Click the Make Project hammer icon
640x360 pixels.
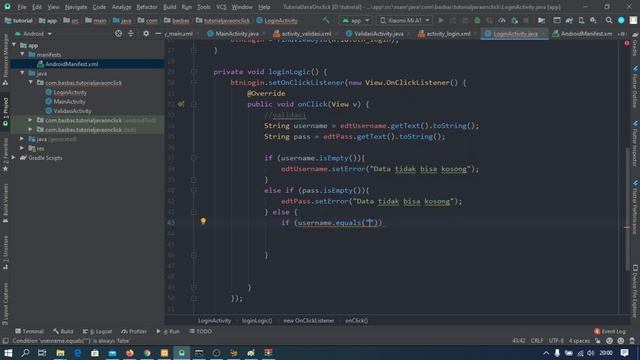(326, 20)
